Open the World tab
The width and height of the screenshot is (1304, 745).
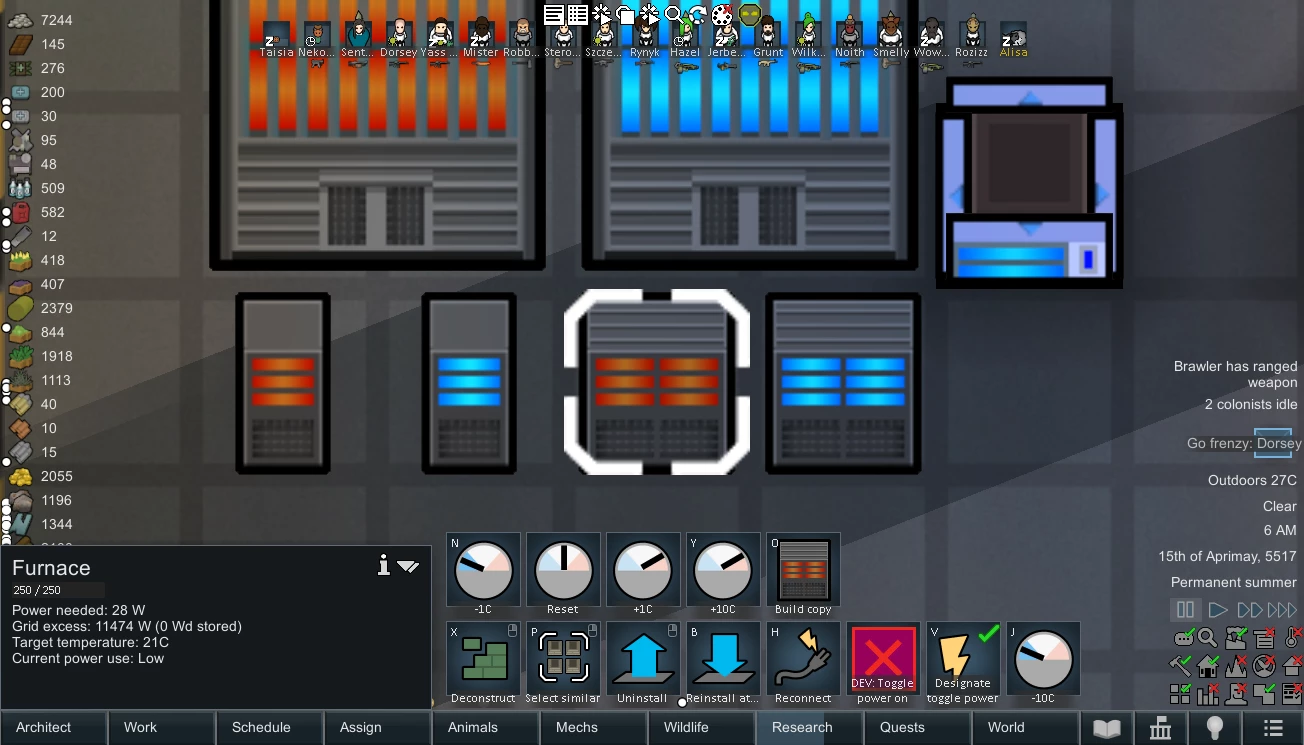click(1026, 728)
